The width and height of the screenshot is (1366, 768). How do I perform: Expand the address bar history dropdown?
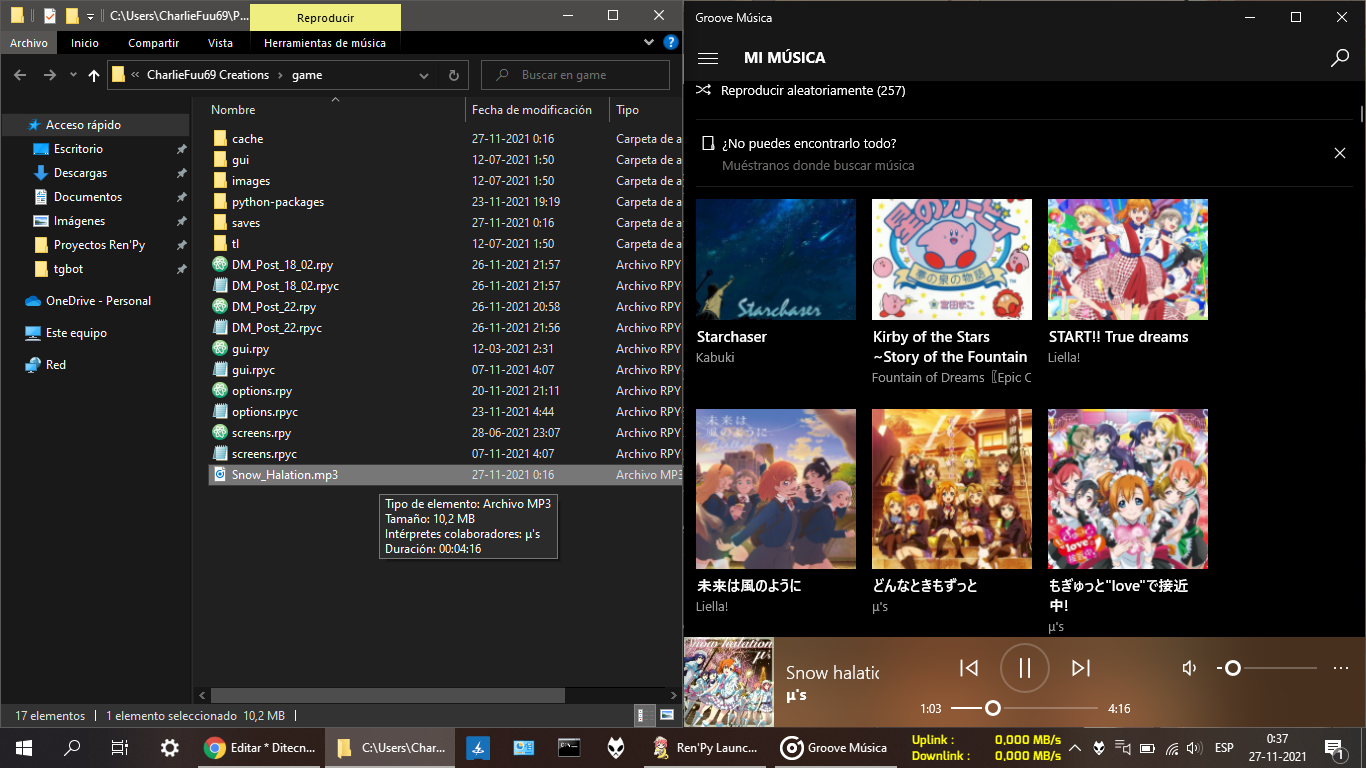click(425, 75)
